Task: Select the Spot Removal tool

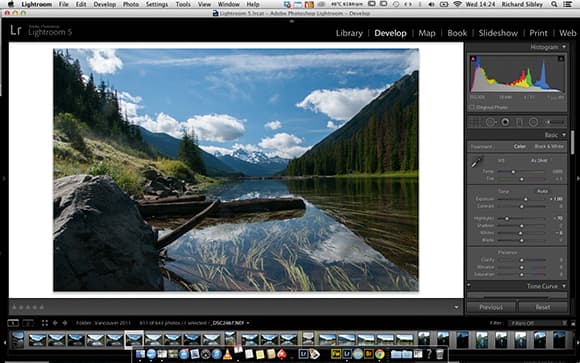Action: tap(490, 122)
